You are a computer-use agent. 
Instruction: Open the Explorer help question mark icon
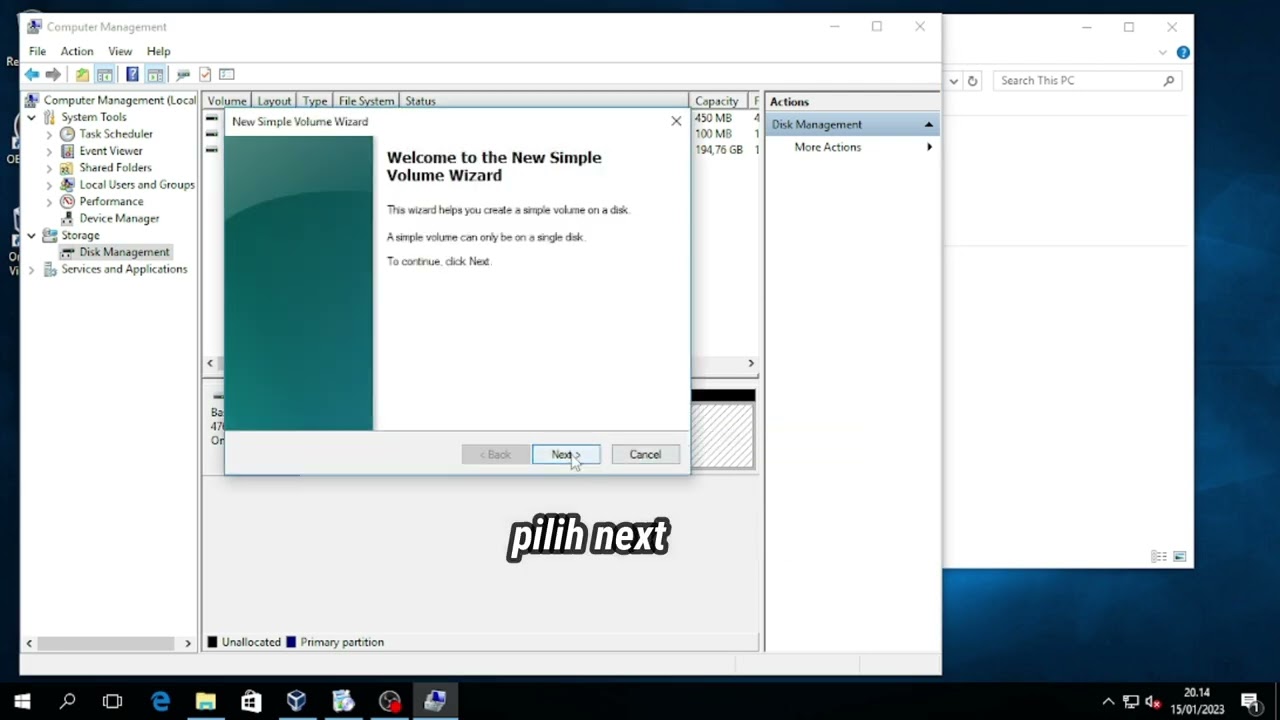tap(1183, 53)
